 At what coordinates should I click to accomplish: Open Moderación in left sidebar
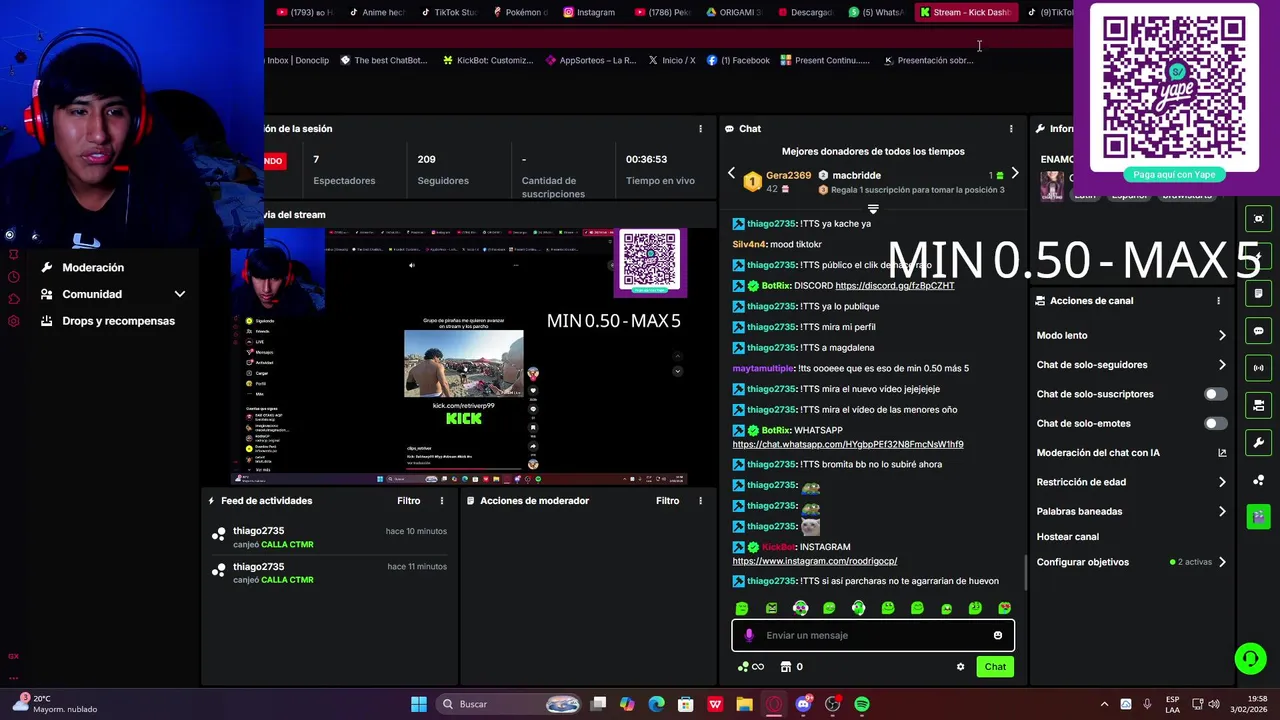(93, 268)
